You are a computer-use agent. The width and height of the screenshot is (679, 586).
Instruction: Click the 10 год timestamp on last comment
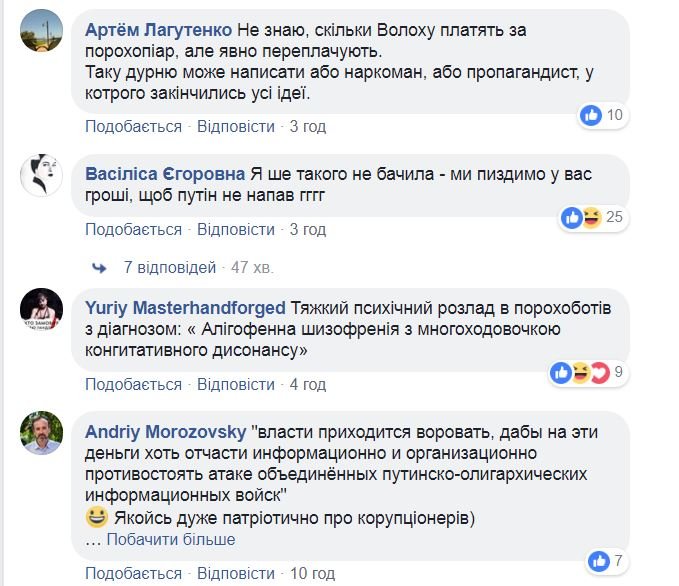point(312,574)
